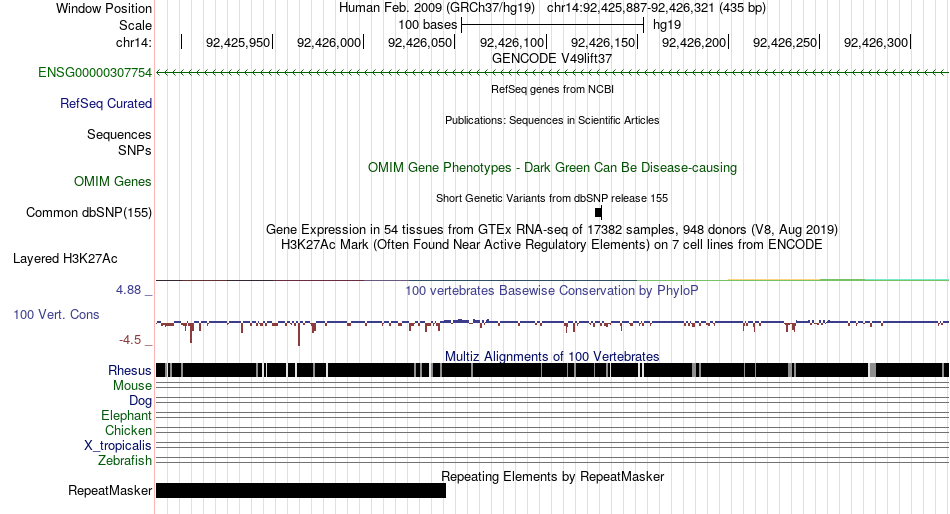The width and height of the screenshot is (950, 514).
Task: Click Publications: Sequences in Scientific Articles title
Action: pos(552,120)
